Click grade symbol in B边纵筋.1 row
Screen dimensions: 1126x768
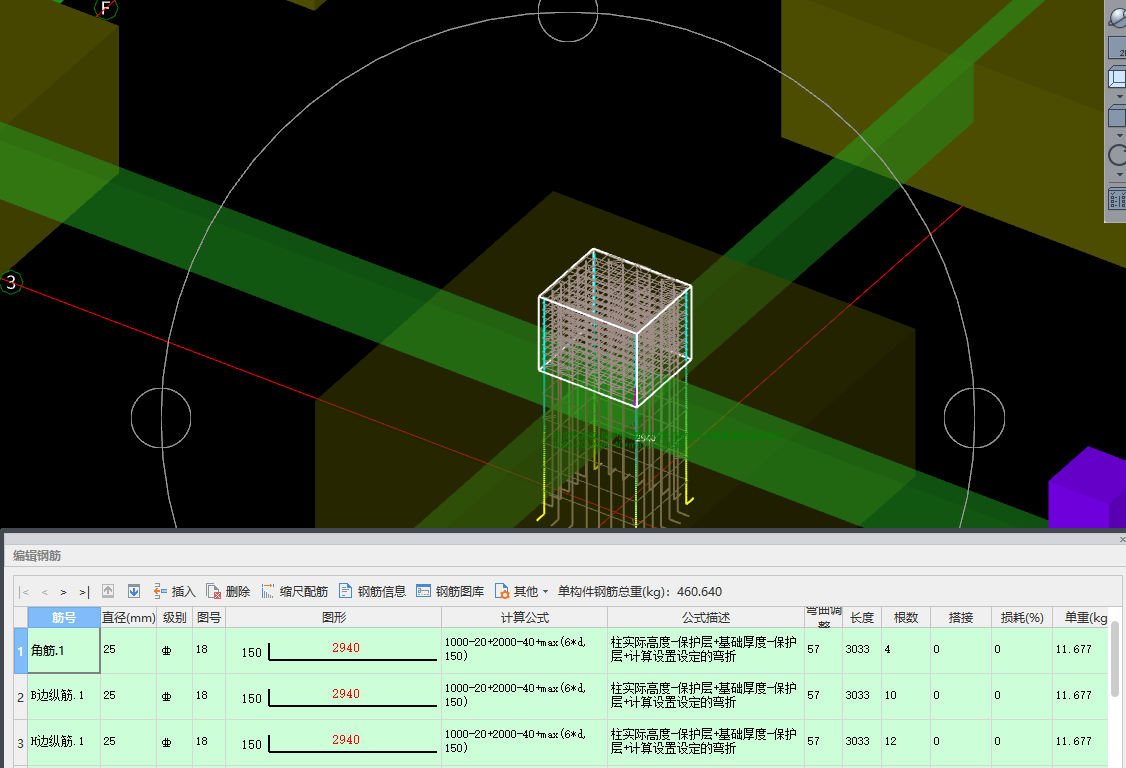167,696
